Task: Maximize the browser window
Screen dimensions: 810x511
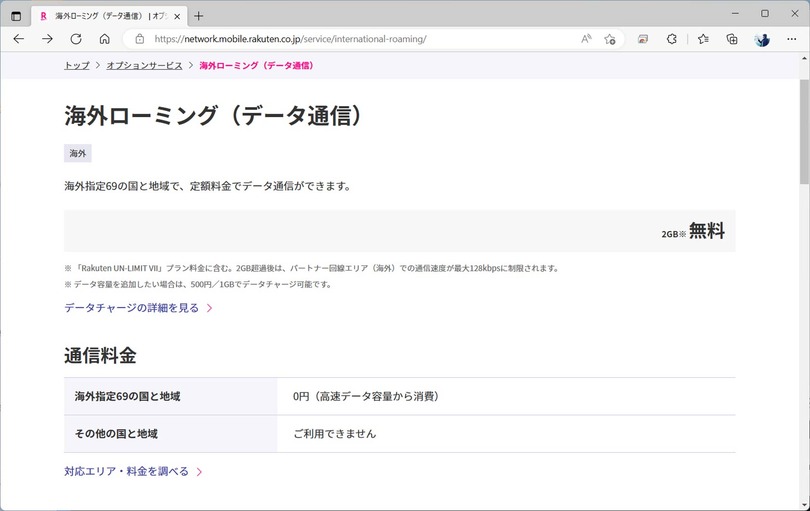Action: click(765, 13)
